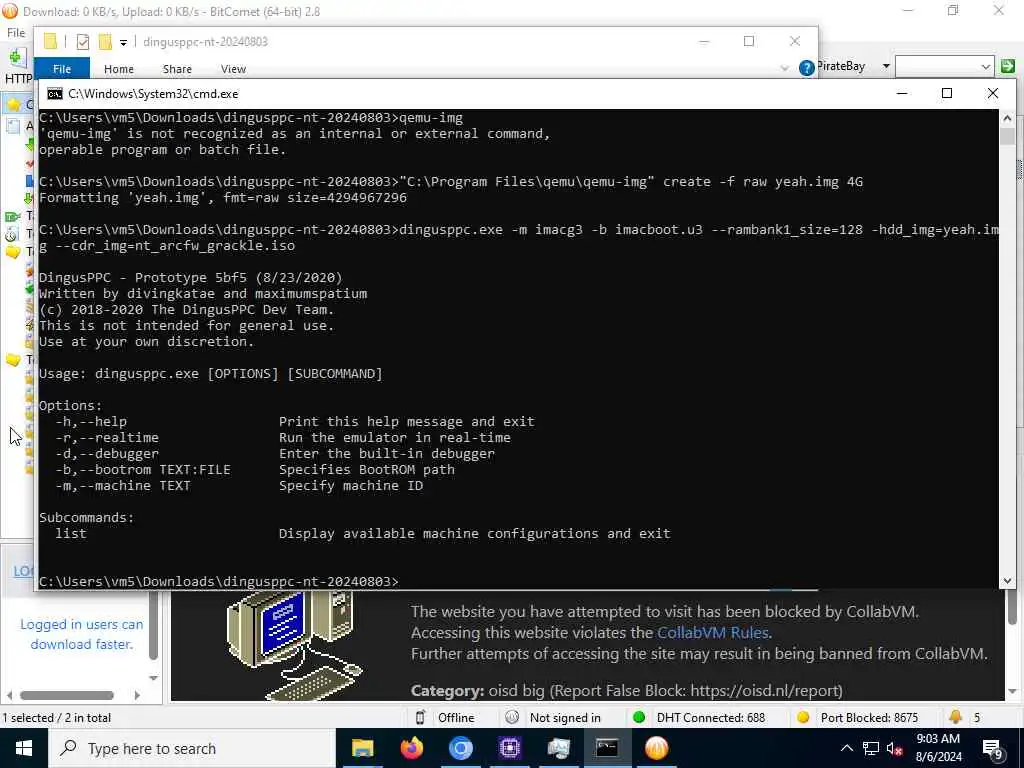Viewport: 1024px width, 768px height.
Task: Click the taskbar search box
Action: (x=193, y=748)
